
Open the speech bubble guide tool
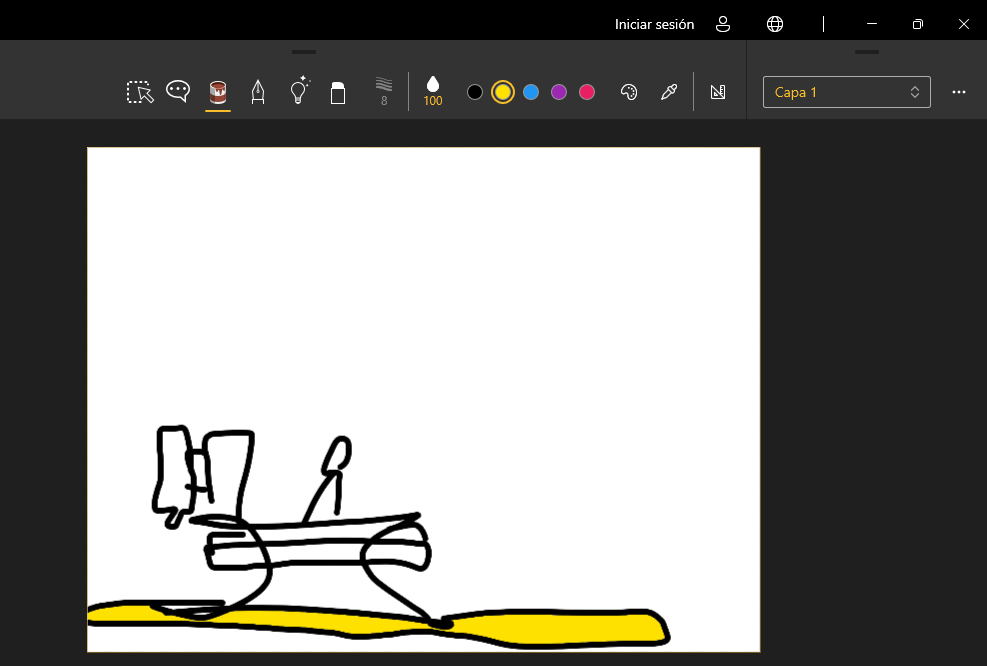(178, 92)
